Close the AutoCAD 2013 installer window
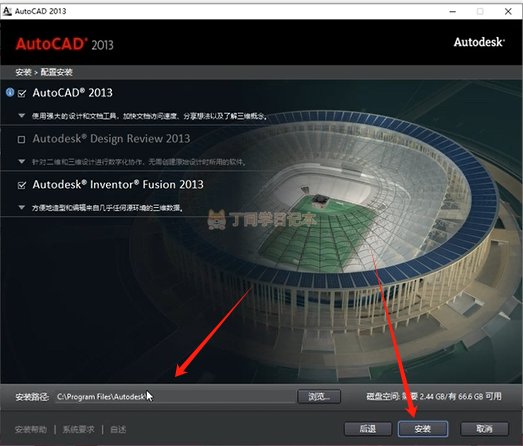Image resolution: width=523 pixels, height=446 pixels. click(x=508, y=11)
